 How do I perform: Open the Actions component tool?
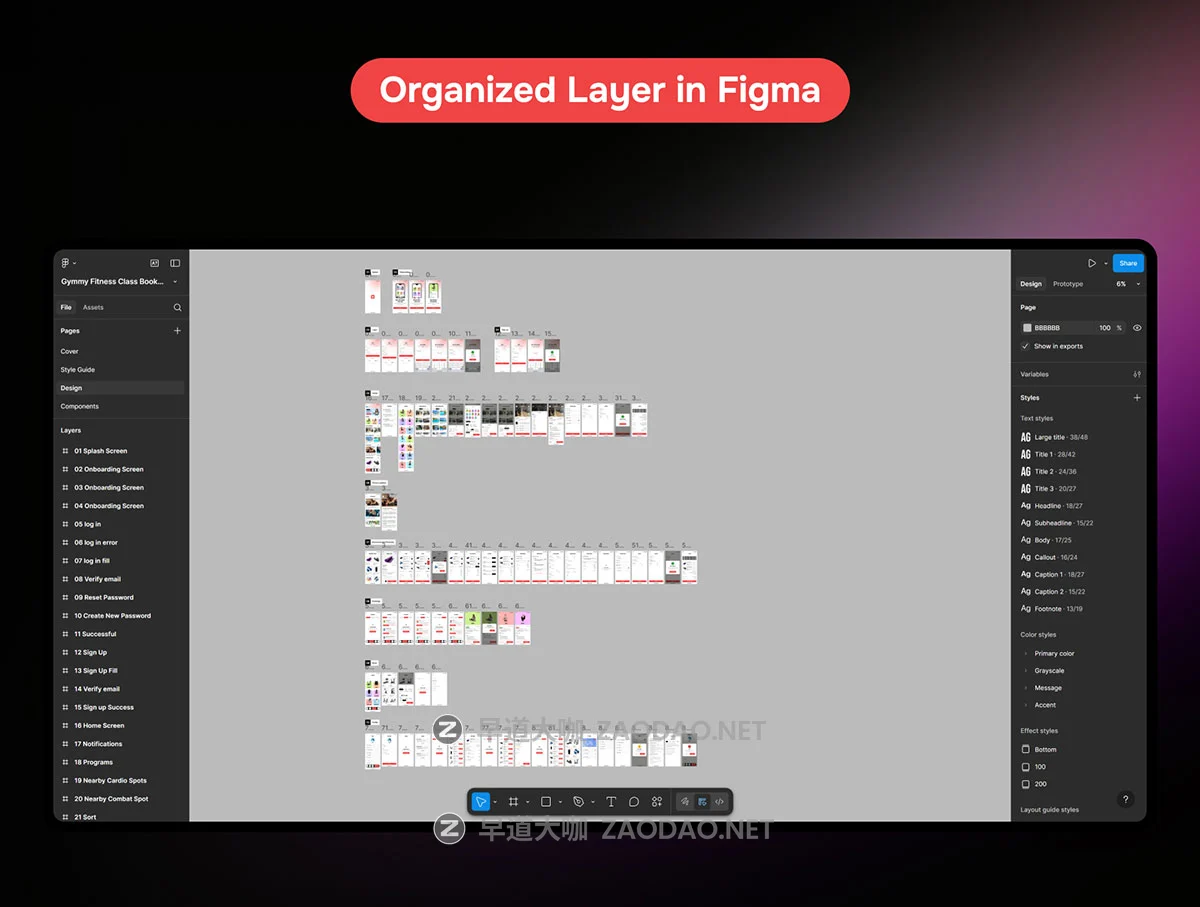657,802
